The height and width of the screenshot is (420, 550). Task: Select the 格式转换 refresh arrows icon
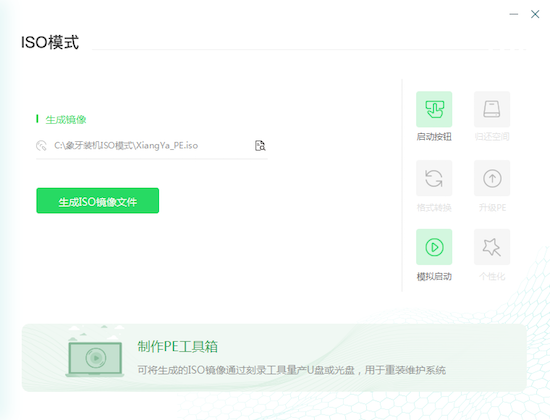(x=434, y=178)
